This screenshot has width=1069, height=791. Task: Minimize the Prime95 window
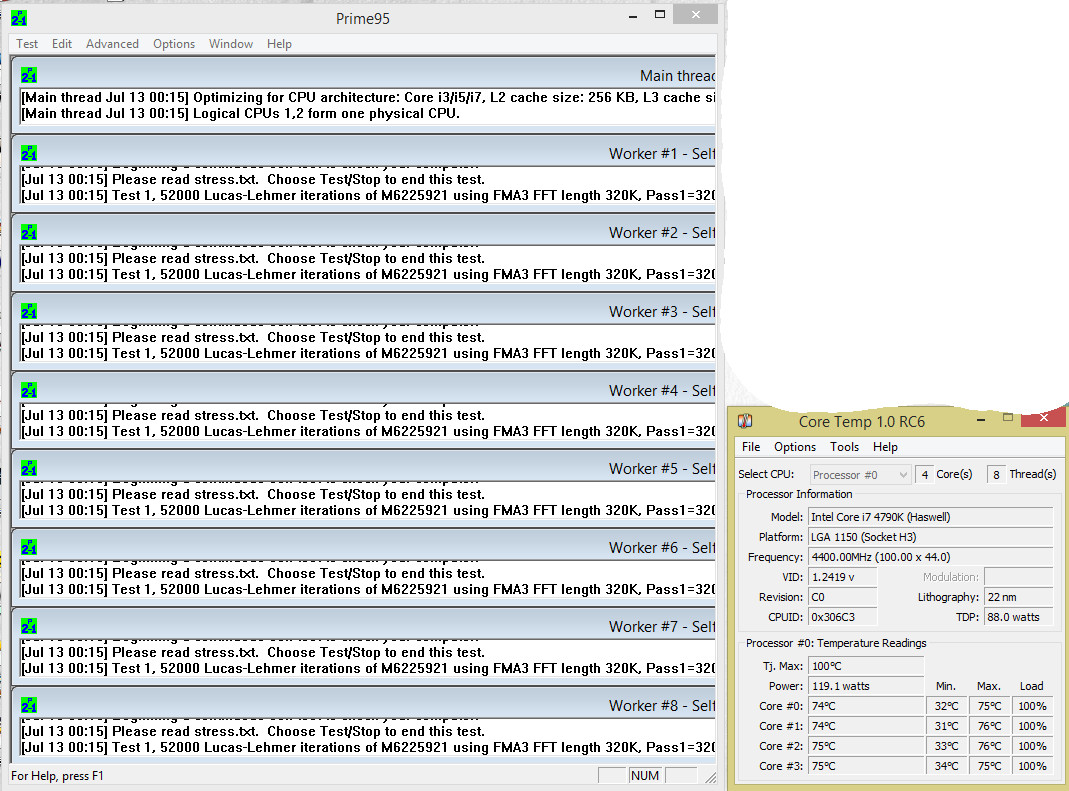click(633, 16)
